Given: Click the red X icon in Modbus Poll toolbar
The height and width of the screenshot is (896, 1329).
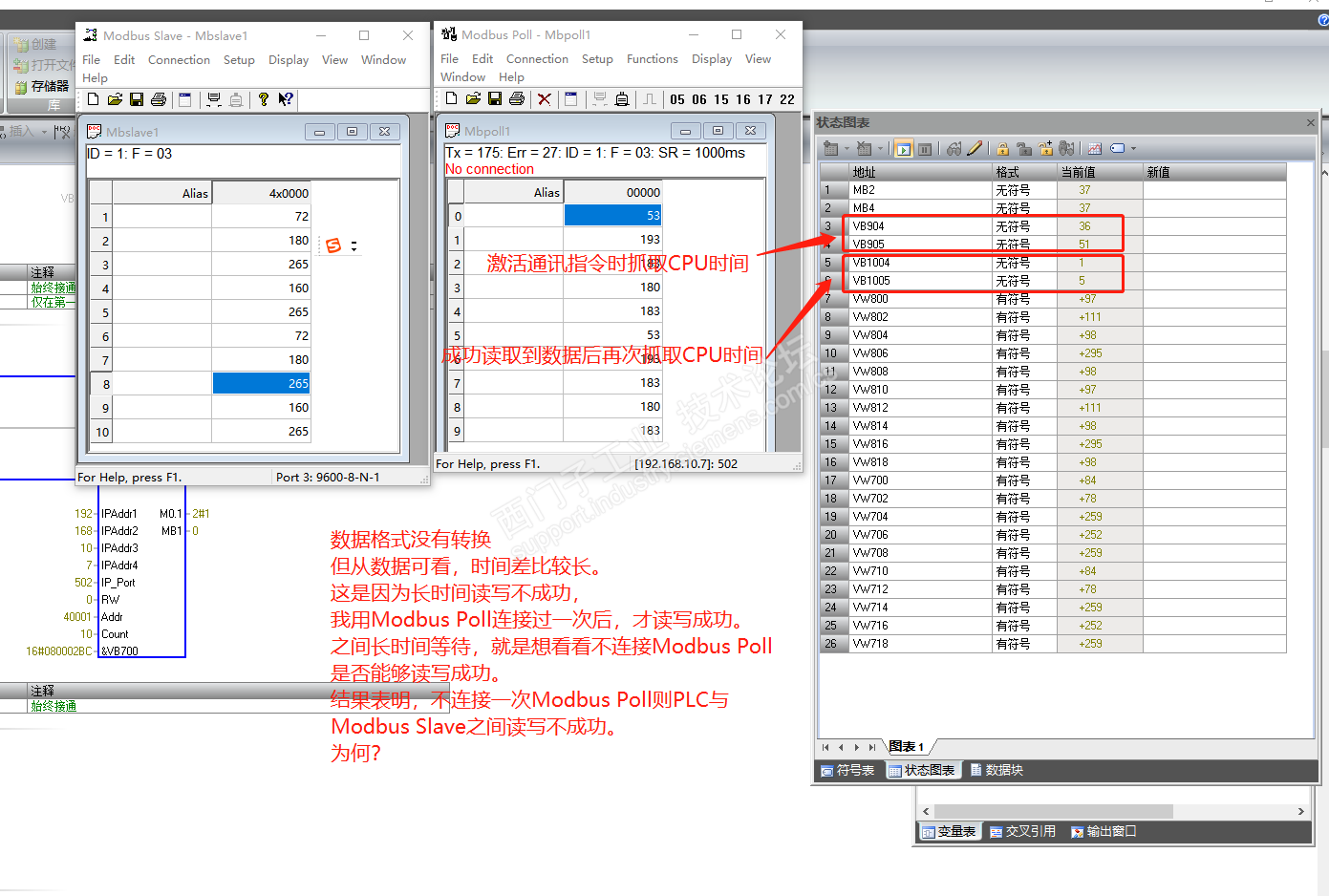Looking at the screenshot, I should point(545,98).
